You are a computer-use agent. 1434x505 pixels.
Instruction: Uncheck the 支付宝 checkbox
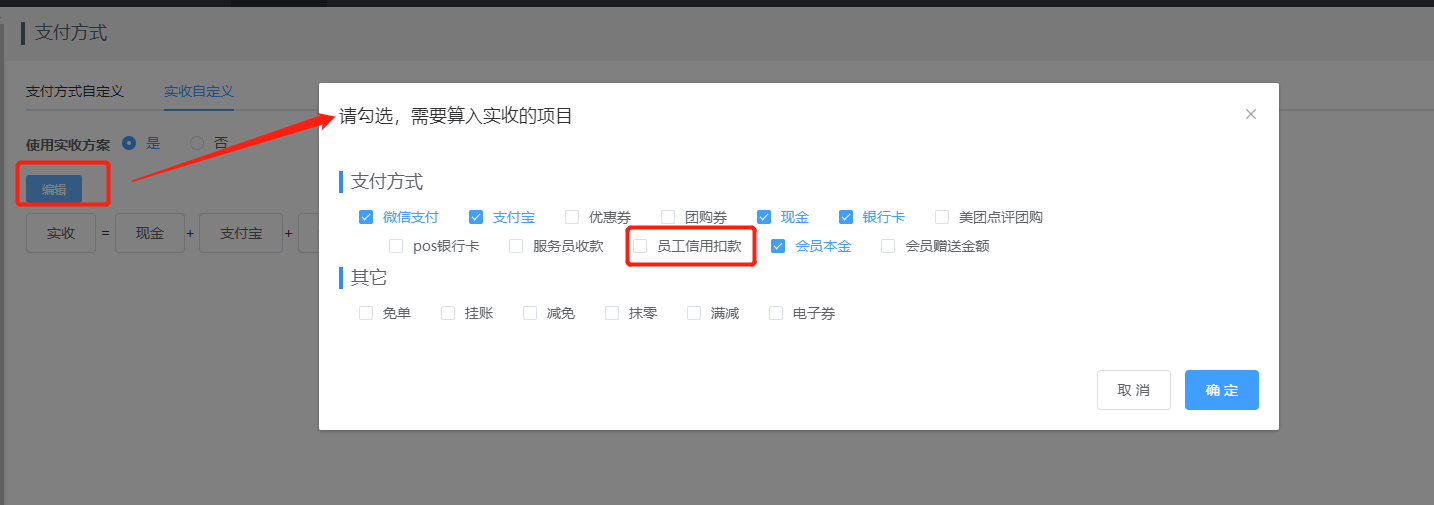coord(476,217)
